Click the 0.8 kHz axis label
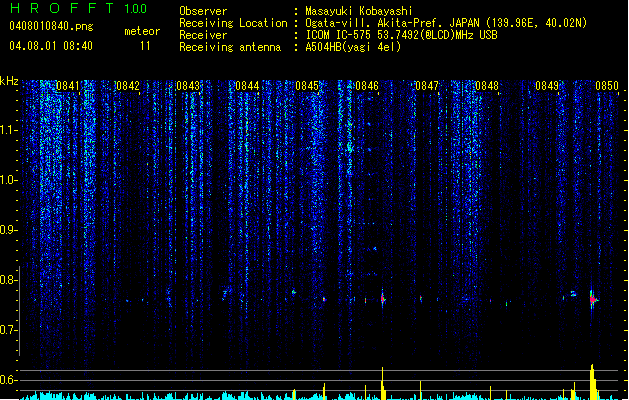Image resolution: width=629 pixels, height=400 pixels. pos(9,280)
